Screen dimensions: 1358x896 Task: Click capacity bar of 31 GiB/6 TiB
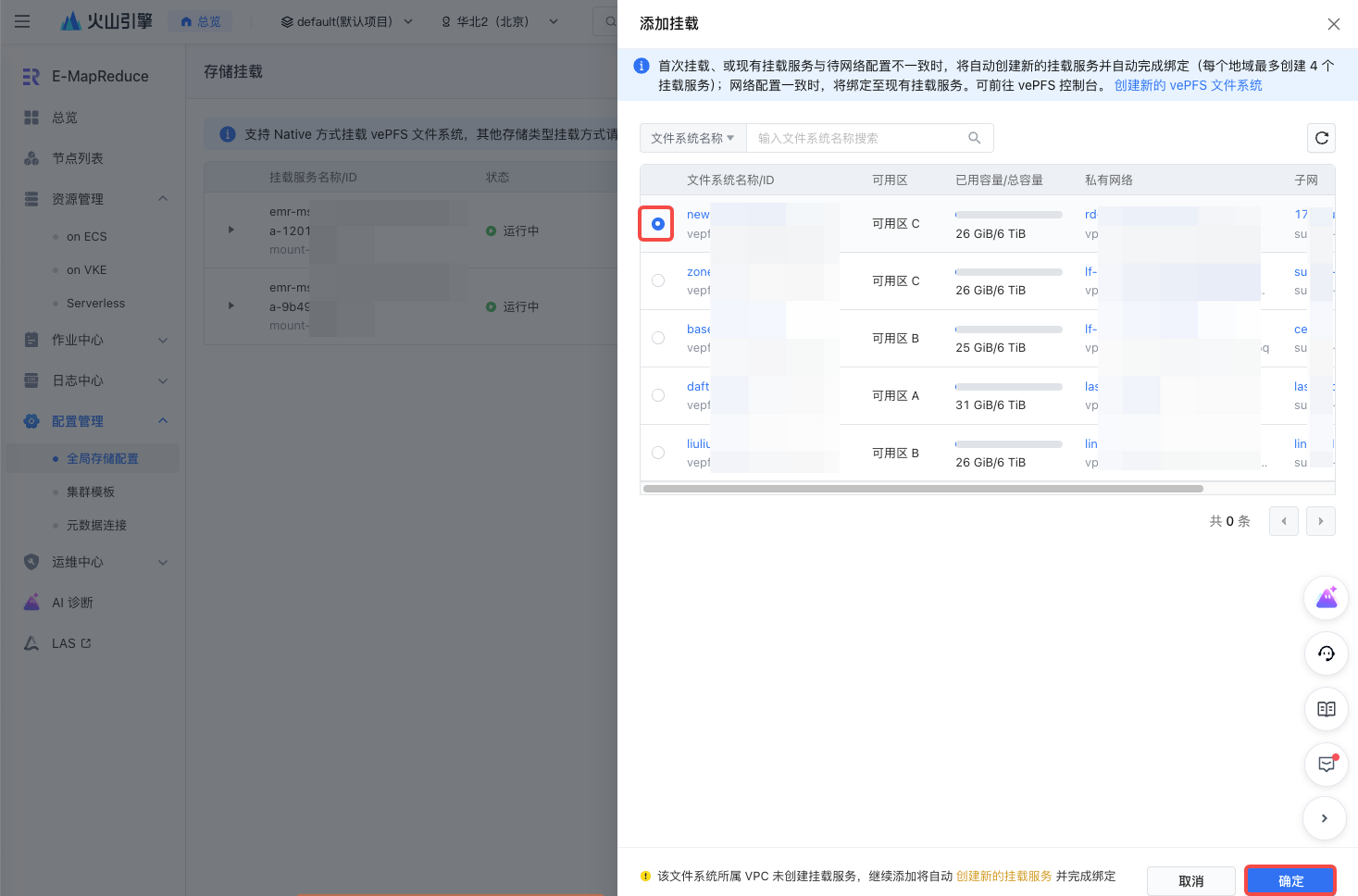point(1009,387)
